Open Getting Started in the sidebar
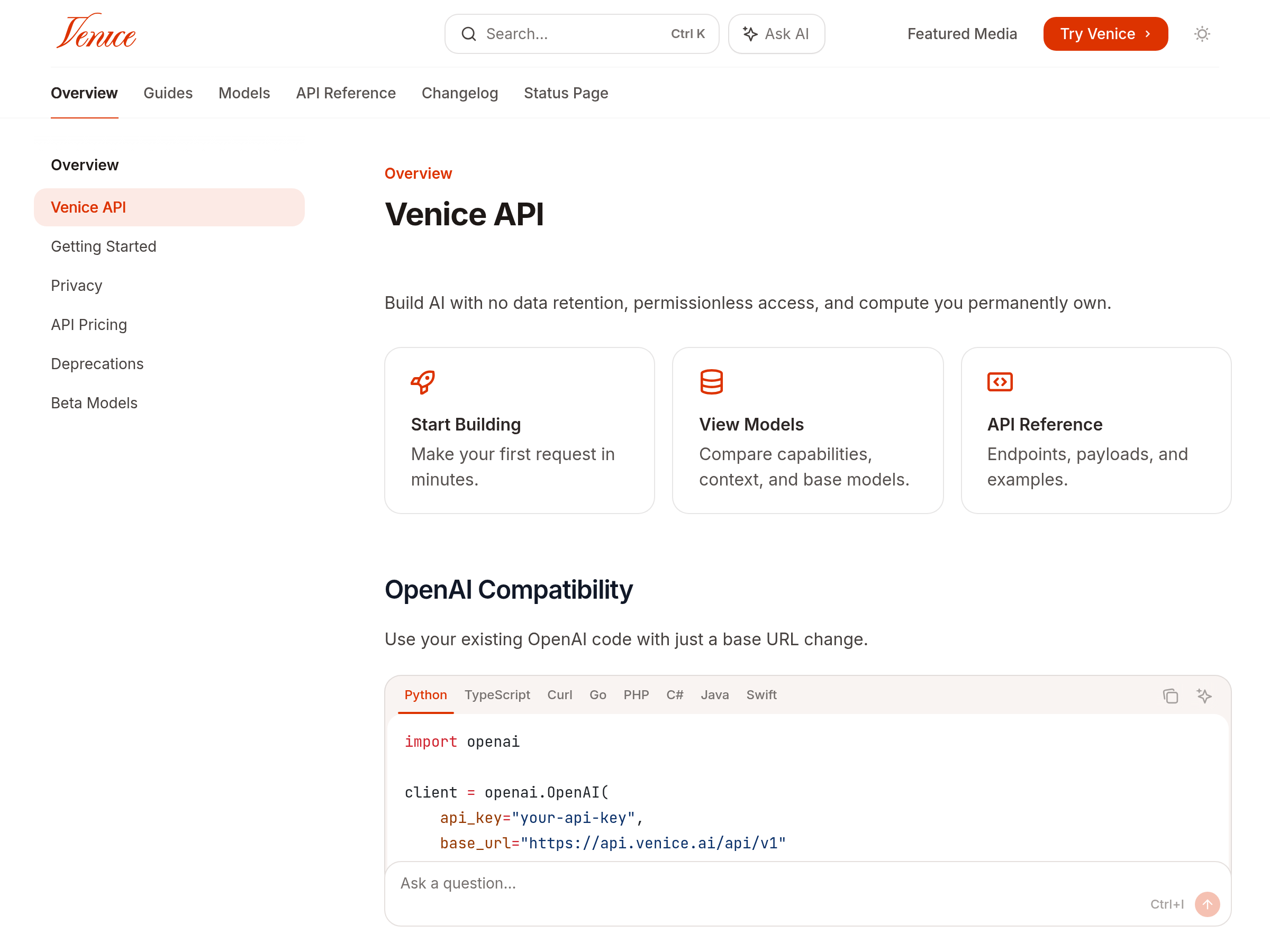The height and width of the screenshot is (952, 1270). click(104, 246)
